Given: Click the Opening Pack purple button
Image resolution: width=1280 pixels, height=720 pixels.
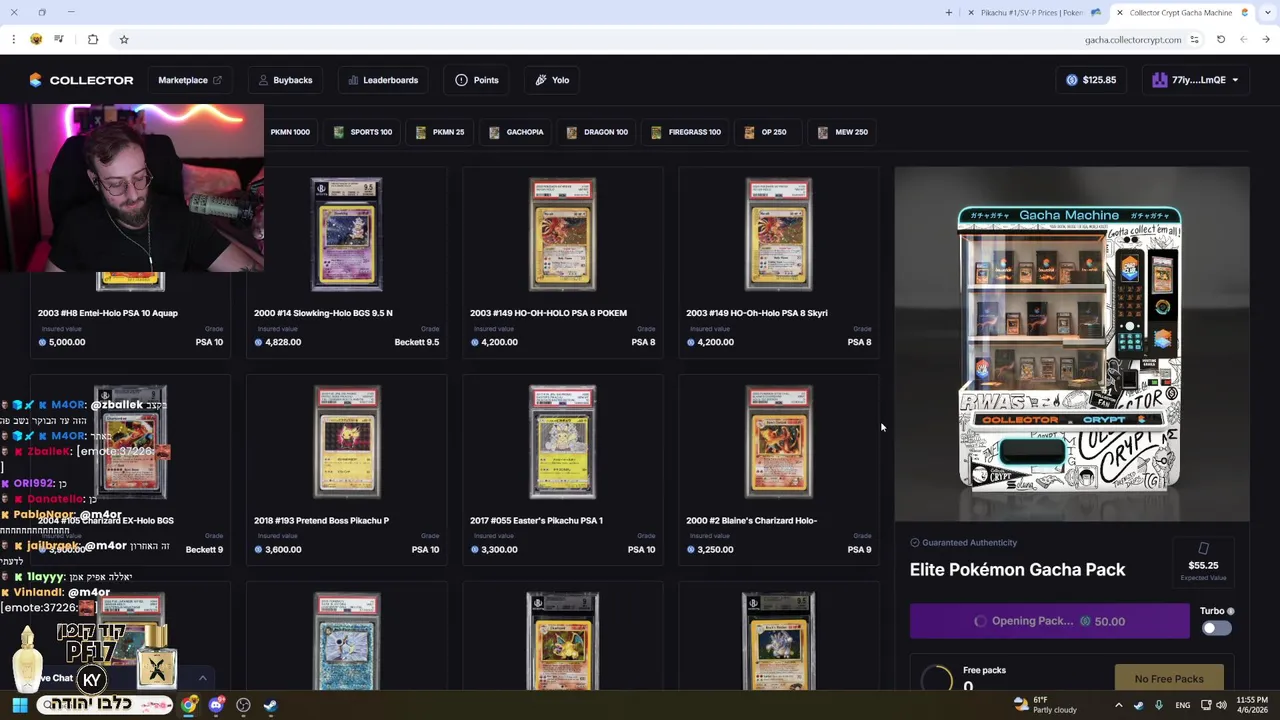Looking at the screenshot, I should coord(1050,621).
